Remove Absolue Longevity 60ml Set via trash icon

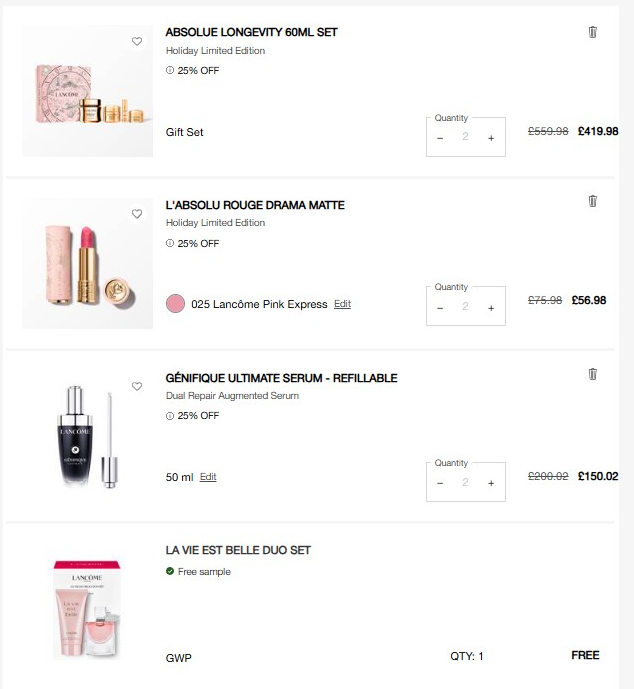592,32
